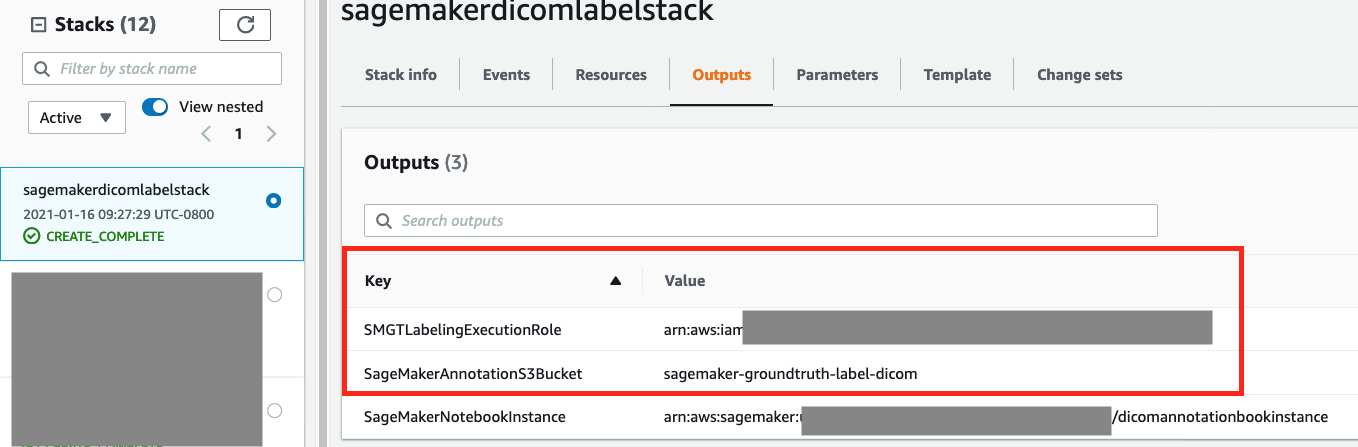View the Template tab
The width and height of the screenshot is (1358, 447).
pos(957,75)
